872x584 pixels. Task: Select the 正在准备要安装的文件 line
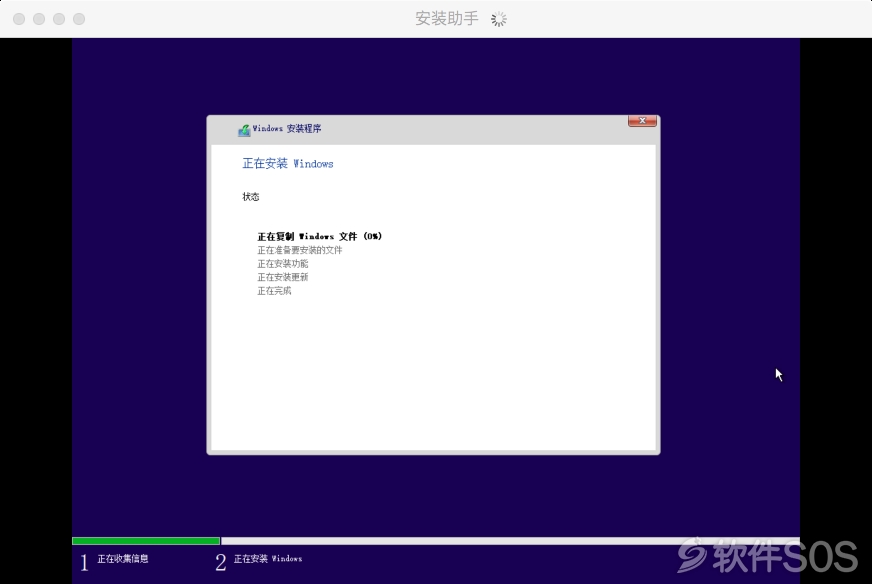(300, 250)
